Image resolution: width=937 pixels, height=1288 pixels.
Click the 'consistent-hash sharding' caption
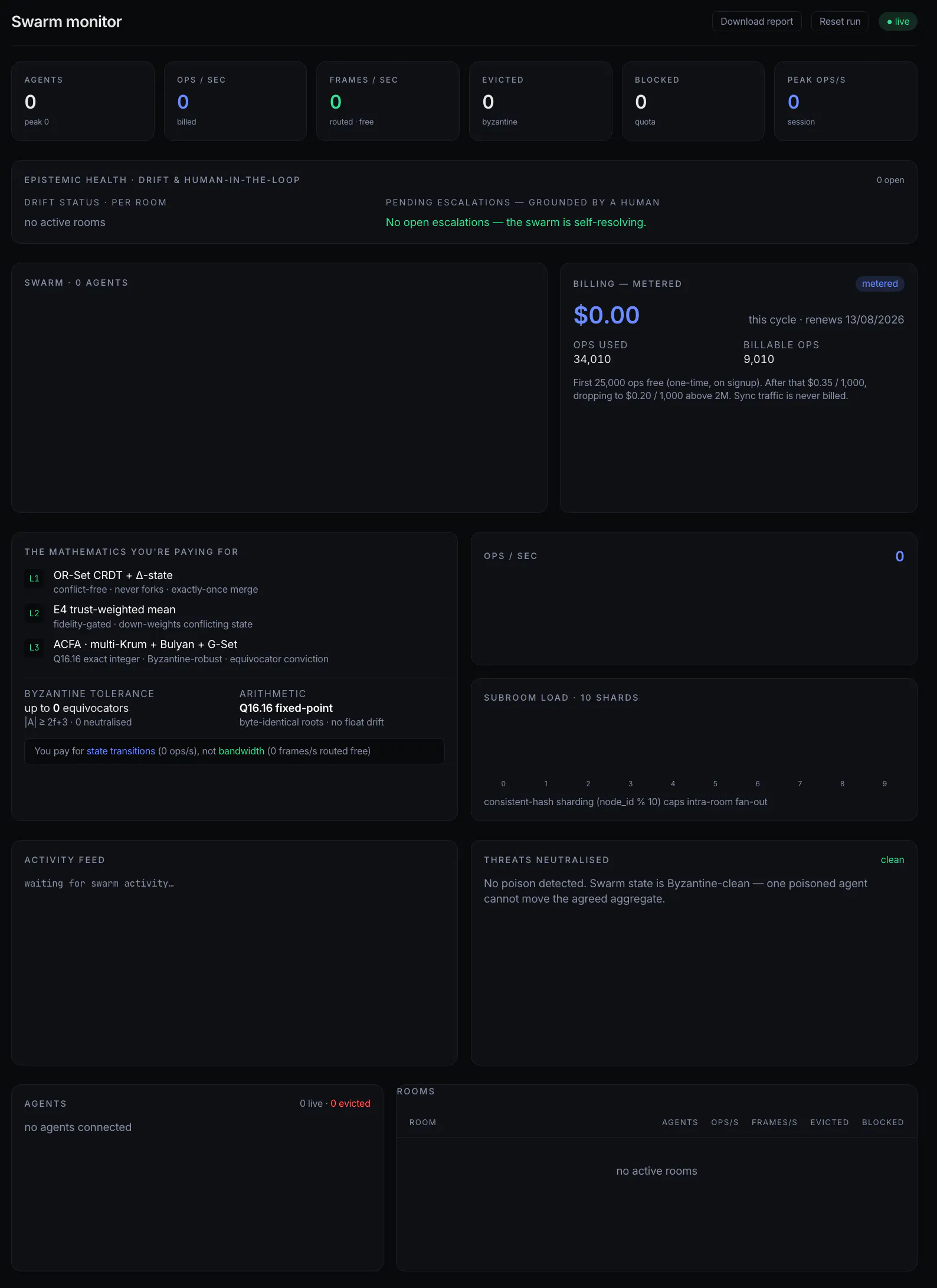pyautogui.click(x=625, y=802)
